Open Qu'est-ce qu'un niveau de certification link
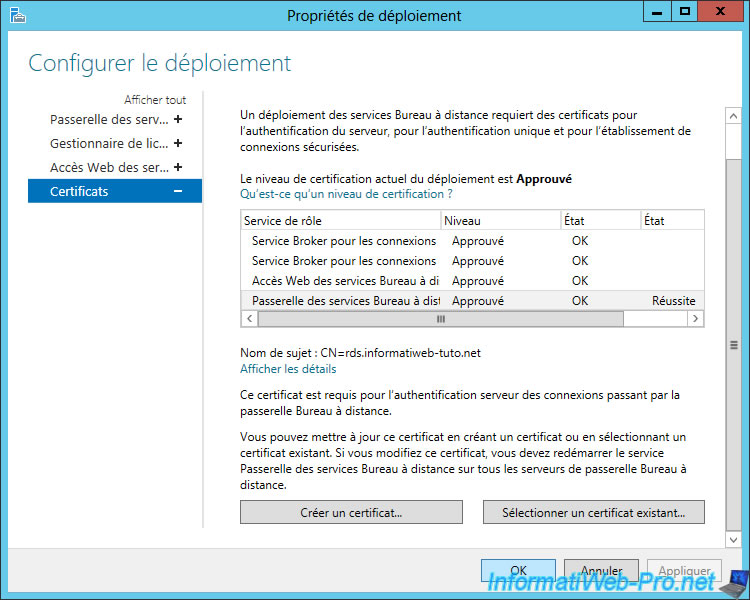 coord(347,194)
